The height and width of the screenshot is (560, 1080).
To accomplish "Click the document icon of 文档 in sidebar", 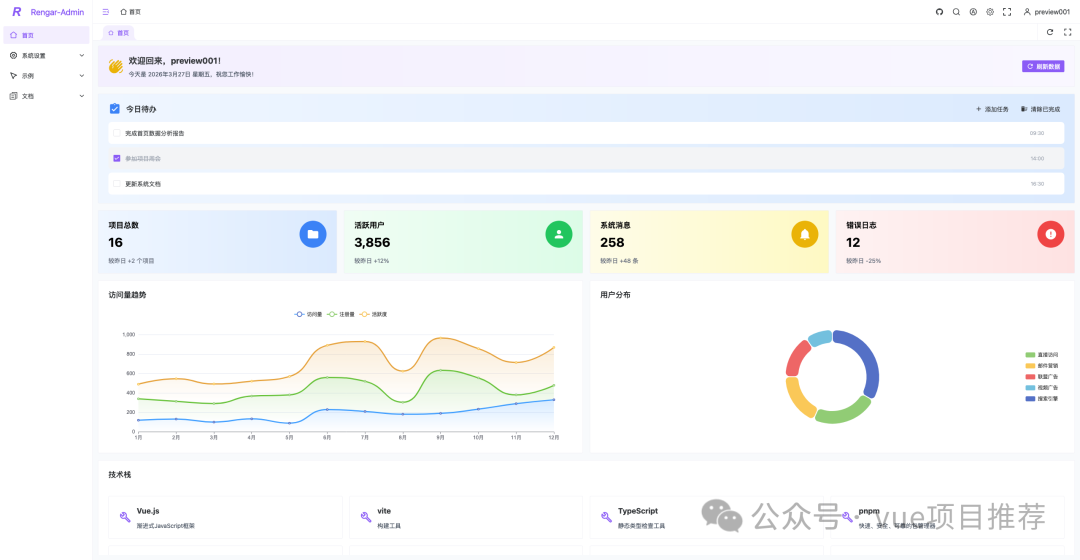I will [x=13, y=96].
